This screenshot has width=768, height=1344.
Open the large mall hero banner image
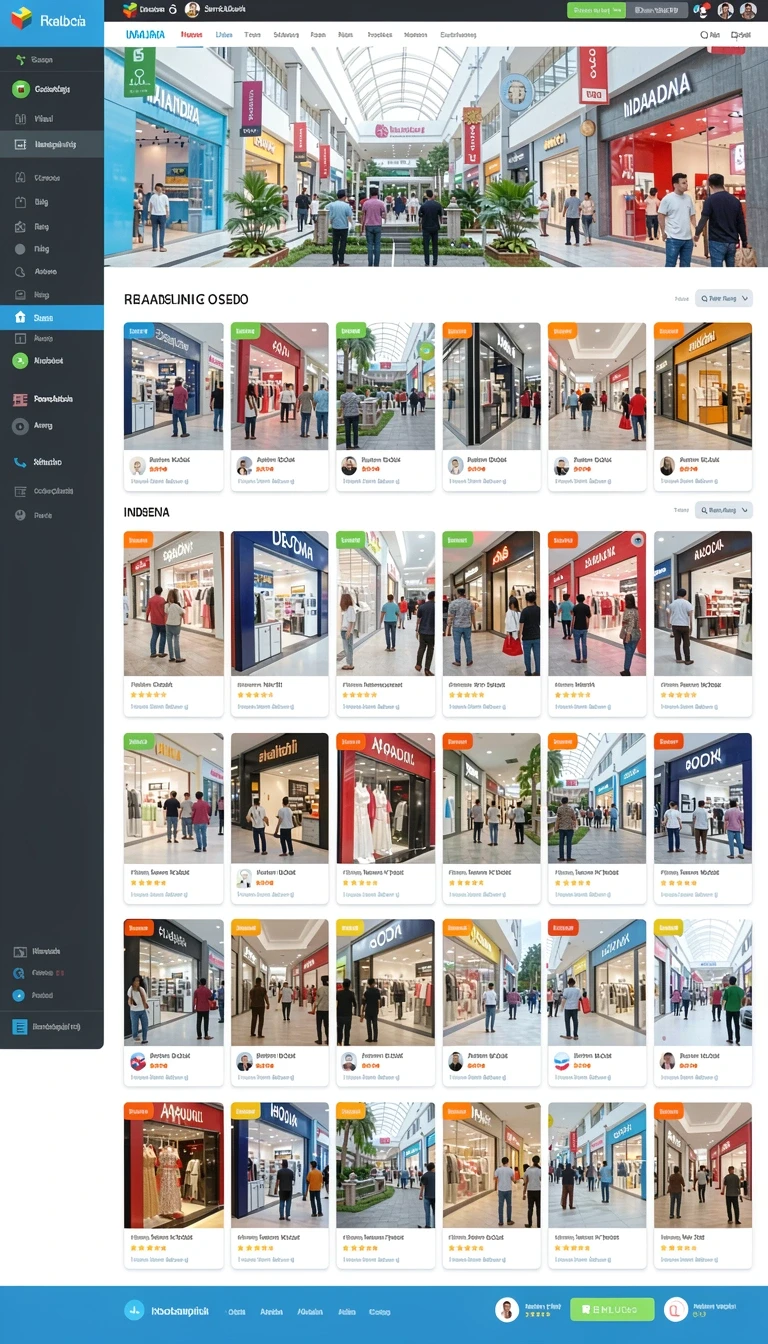click(x=436, y=156)
